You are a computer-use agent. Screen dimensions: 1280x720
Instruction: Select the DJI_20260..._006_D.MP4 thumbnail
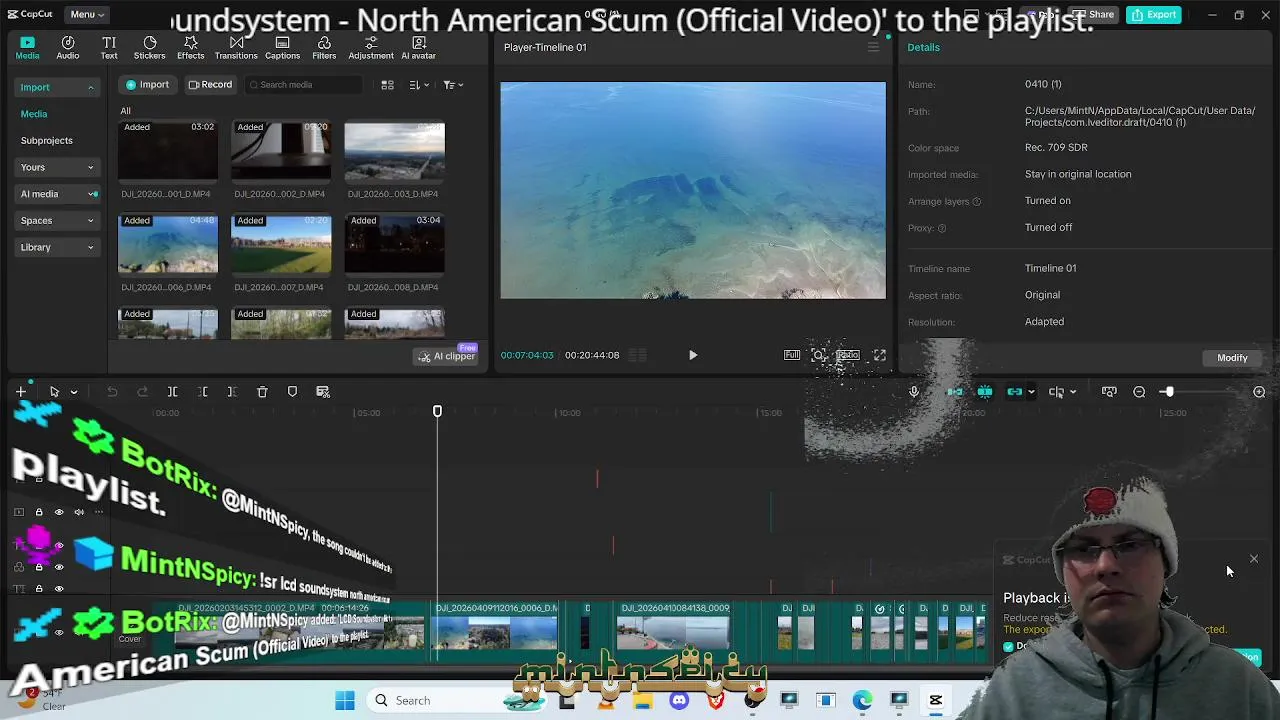[x=168, y=244]
